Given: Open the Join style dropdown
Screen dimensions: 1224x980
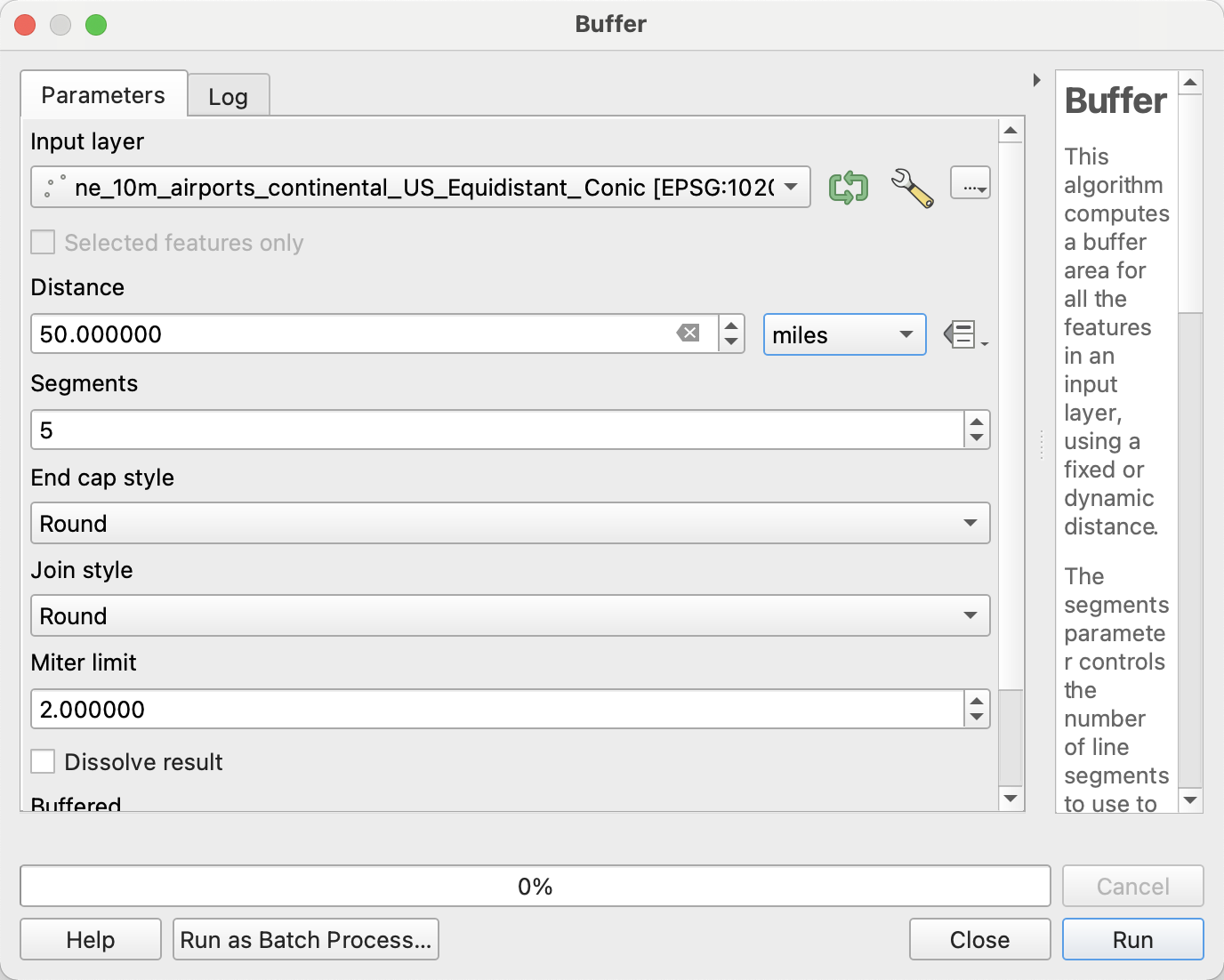Looking at the screenshot, I should tap(972, 615).
